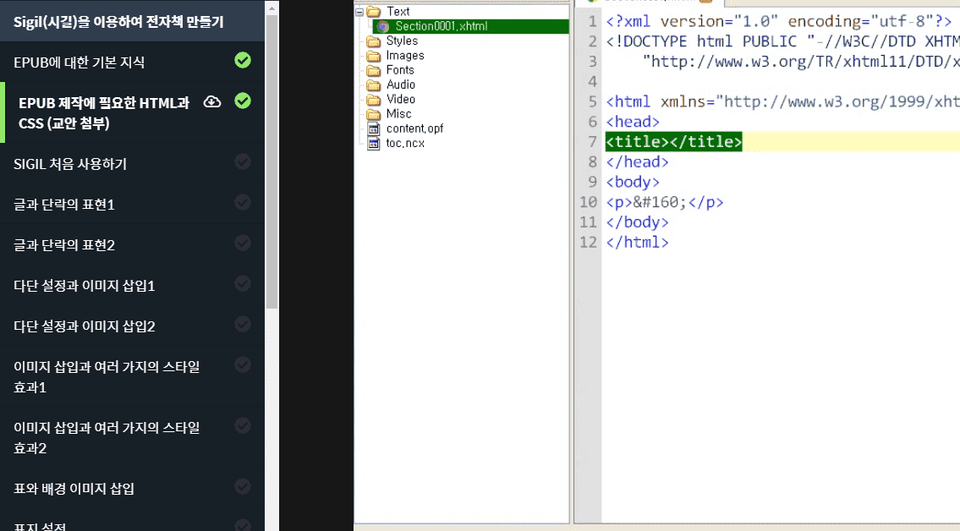Select the Misc folder
Image resolution: width=960 pixels, height=531 pixels.
(x=399, y=114)
